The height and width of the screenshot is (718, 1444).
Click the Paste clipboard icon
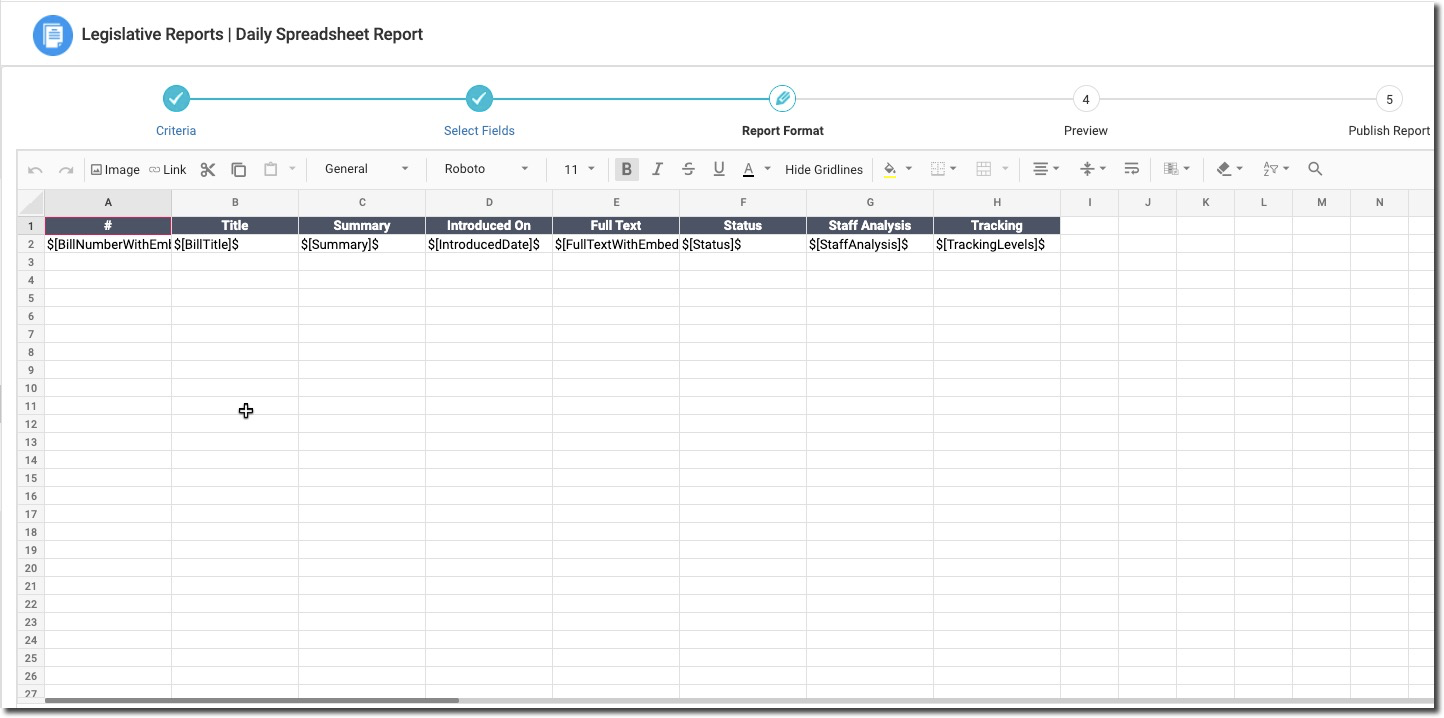[x=270, y=170]
